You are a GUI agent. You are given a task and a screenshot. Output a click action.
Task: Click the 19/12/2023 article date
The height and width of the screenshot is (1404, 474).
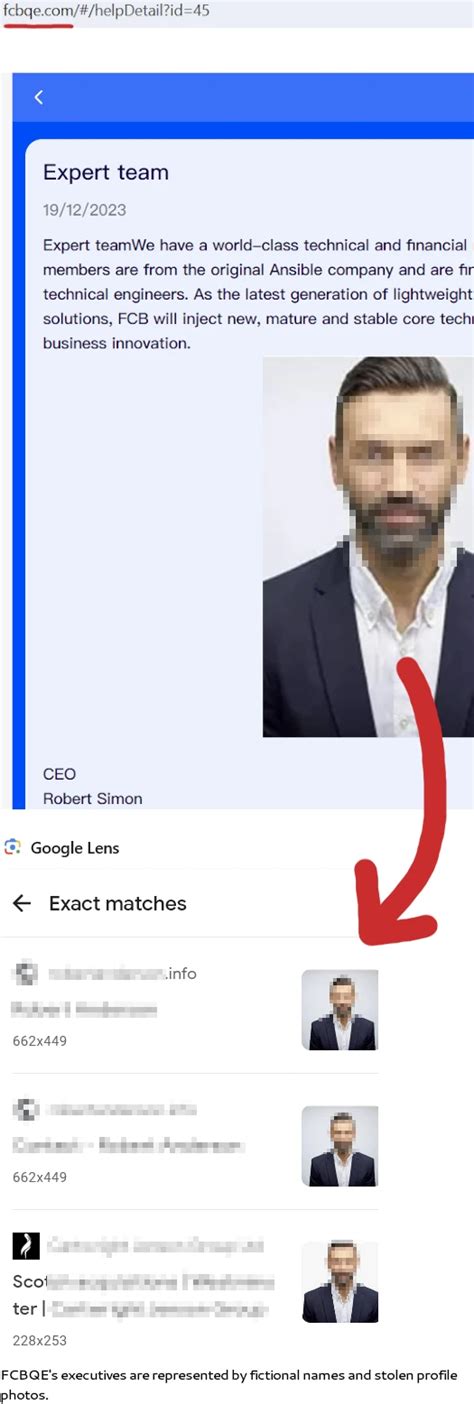85,210
